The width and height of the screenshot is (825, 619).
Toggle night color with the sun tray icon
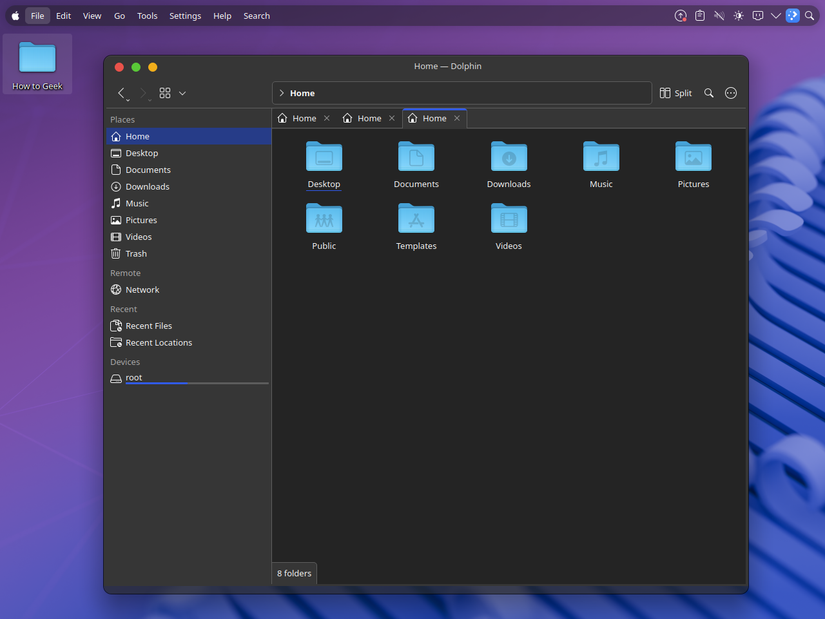(x=738, y=15)
